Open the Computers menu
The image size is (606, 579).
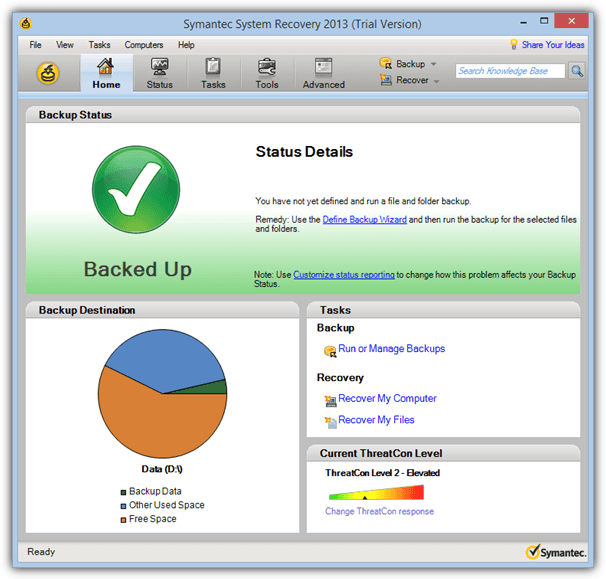(144, 45)
